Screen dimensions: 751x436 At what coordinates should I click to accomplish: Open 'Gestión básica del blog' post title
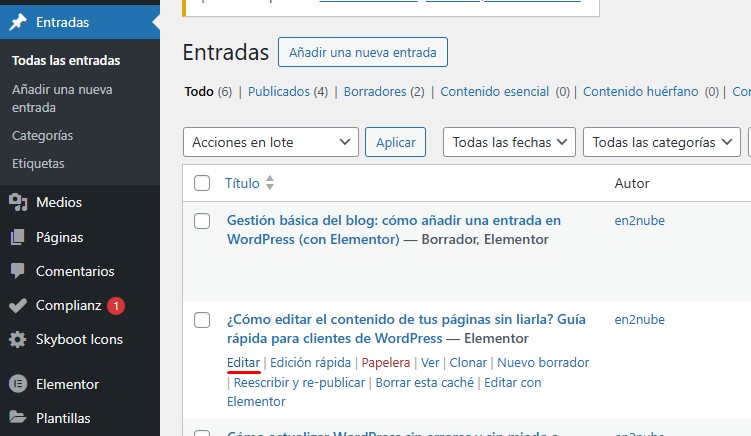394,229
